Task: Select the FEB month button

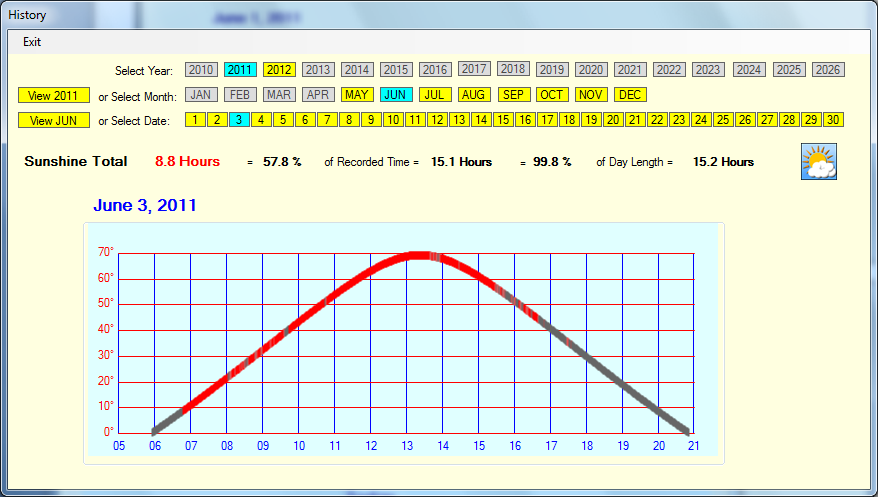Action: point(240,95)
